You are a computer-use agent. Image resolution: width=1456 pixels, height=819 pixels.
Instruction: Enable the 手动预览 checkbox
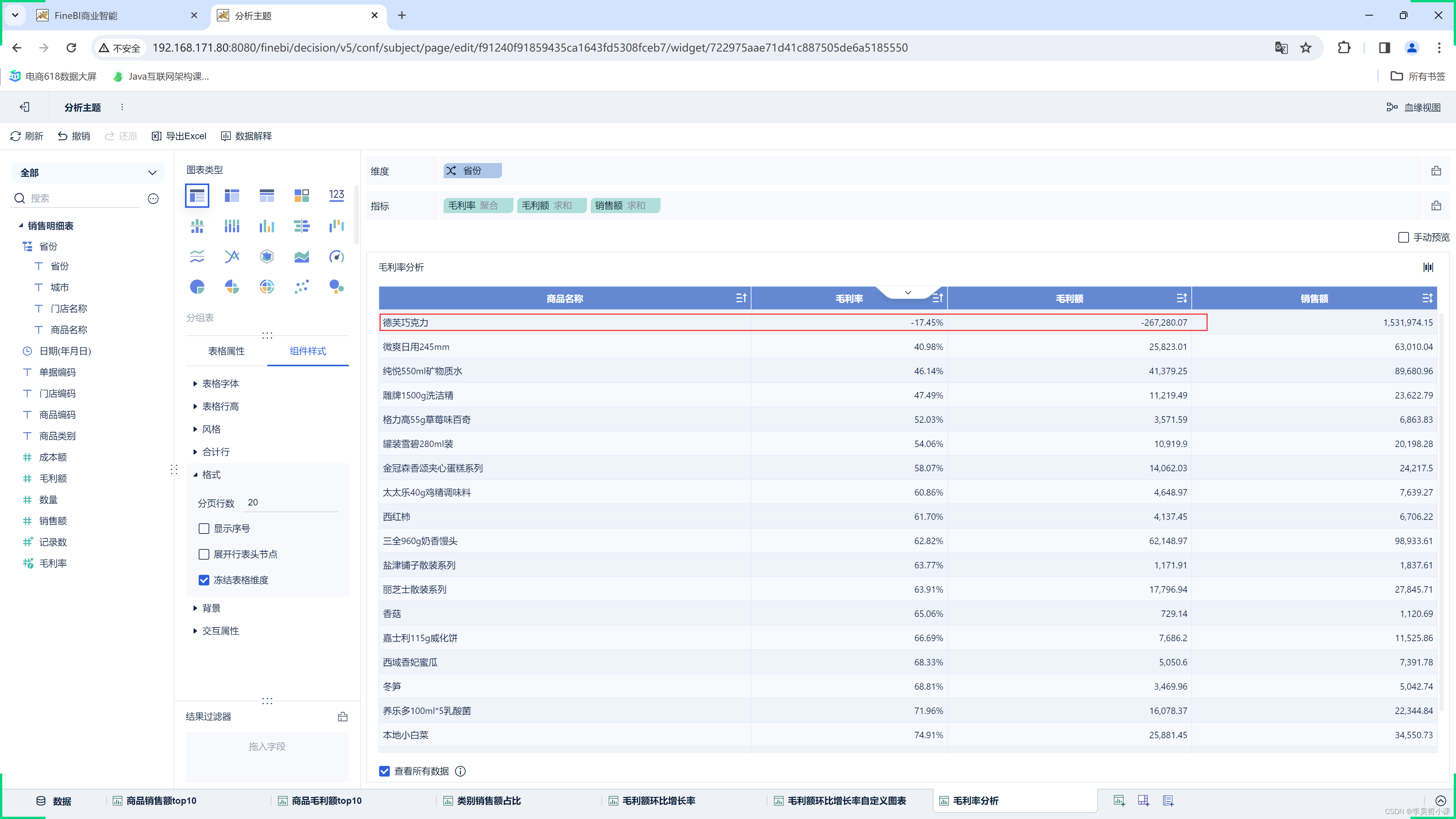pyautogui.click(x=1403, y=237)
